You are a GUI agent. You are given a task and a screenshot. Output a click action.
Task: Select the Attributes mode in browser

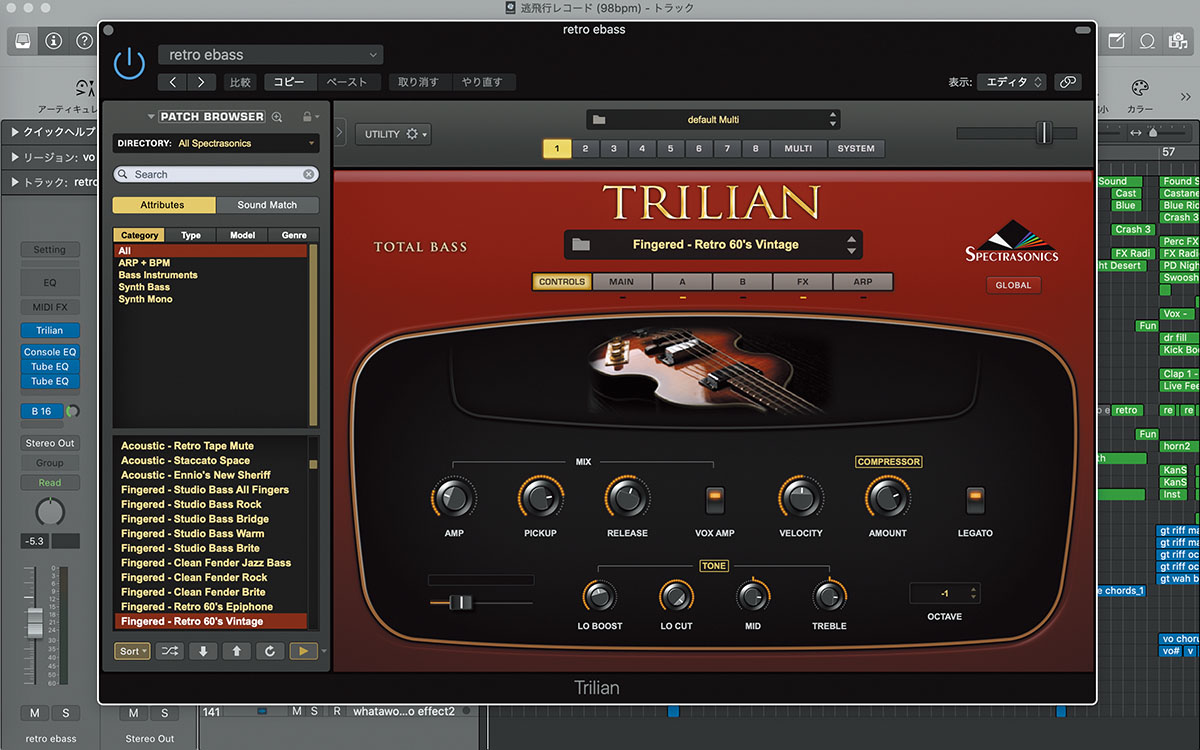tap(163, 205)
